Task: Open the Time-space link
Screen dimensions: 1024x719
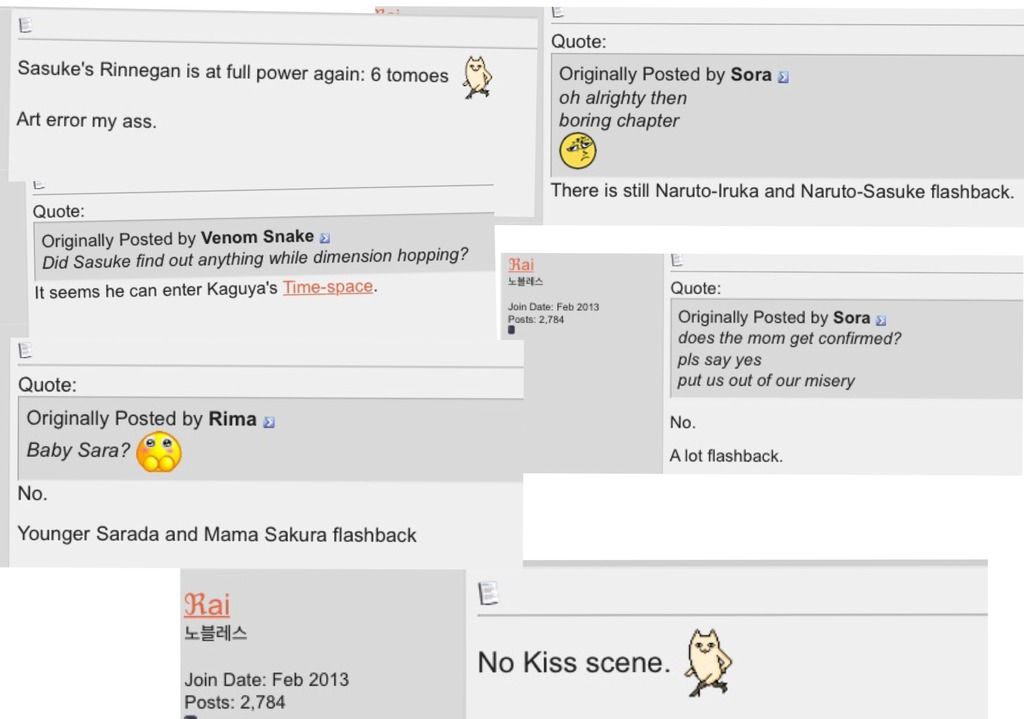Action: click(327, 287)
